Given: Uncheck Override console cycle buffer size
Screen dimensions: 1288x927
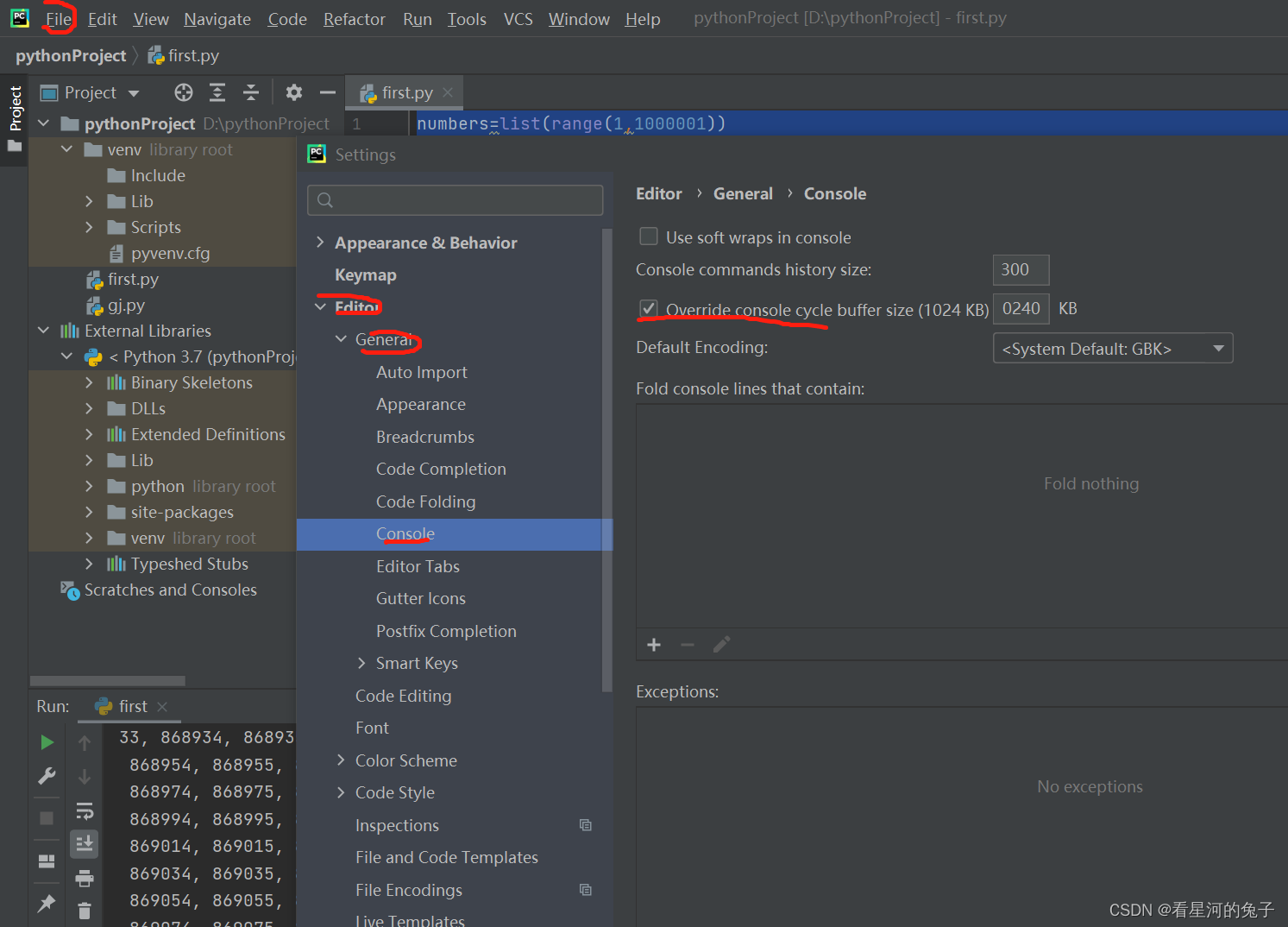Looking at the screenshot, I should coord(649,309).
